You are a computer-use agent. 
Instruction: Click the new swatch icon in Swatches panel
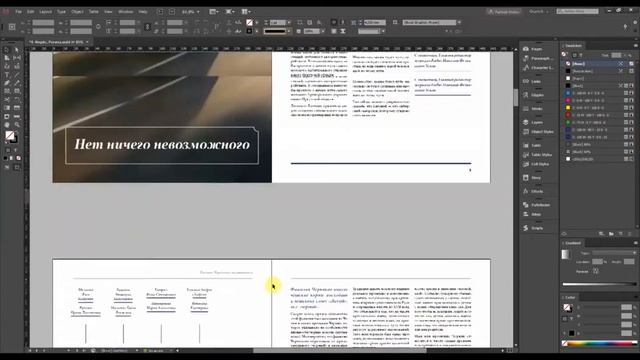(x=621, y=234)
